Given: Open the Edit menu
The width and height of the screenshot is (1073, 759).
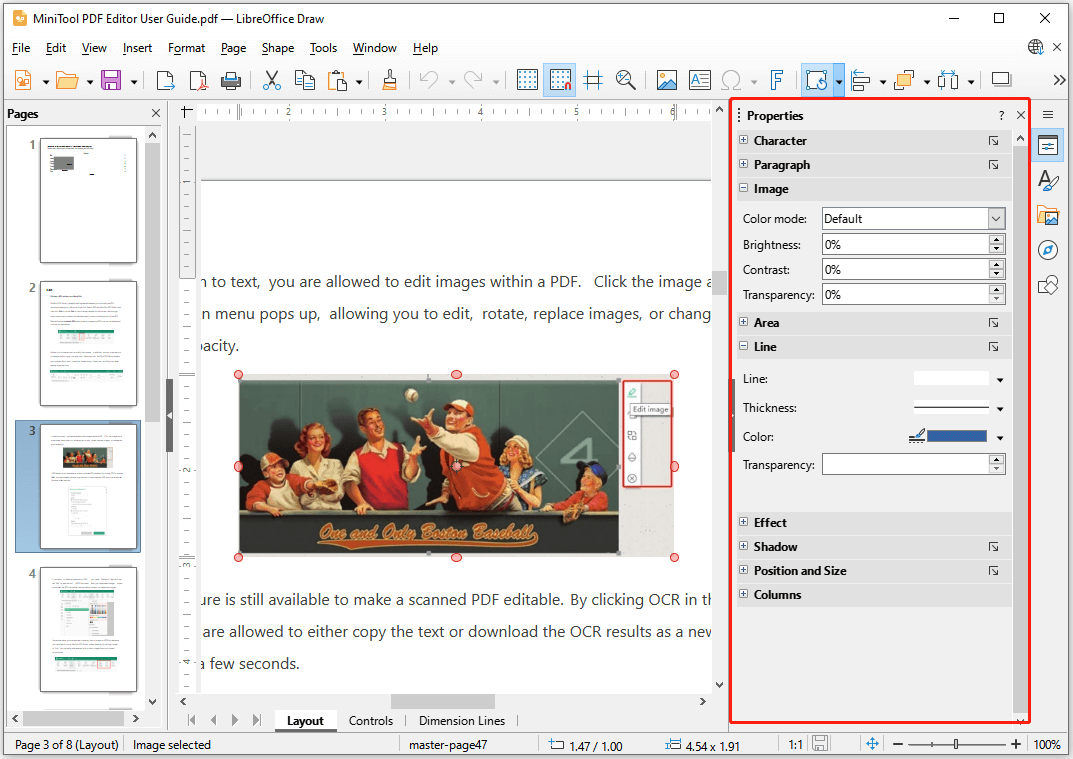Looking at the screenshot, I should 56,48.
